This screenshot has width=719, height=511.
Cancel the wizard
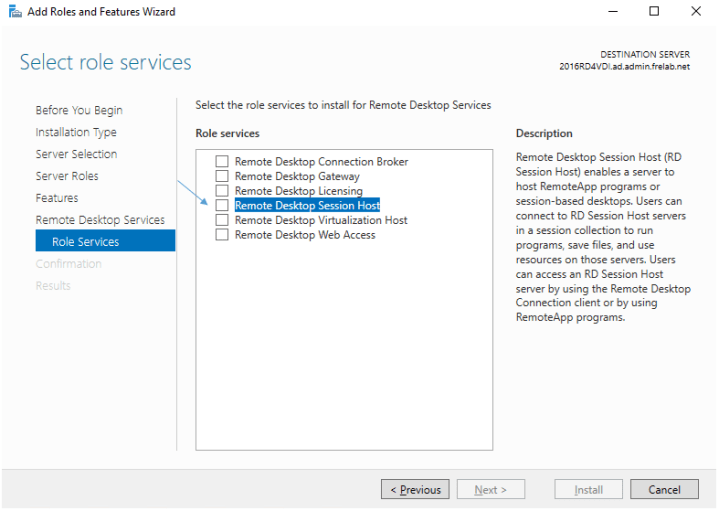click(664, 489)
